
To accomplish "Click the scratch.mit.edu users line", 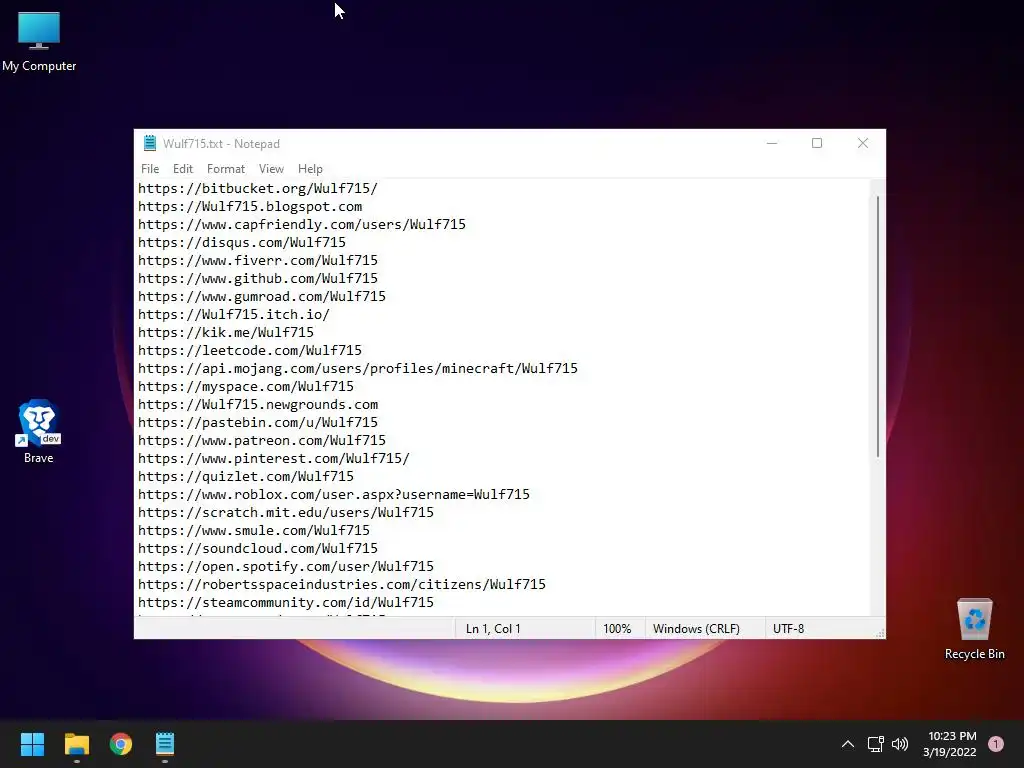I will 285,513.
